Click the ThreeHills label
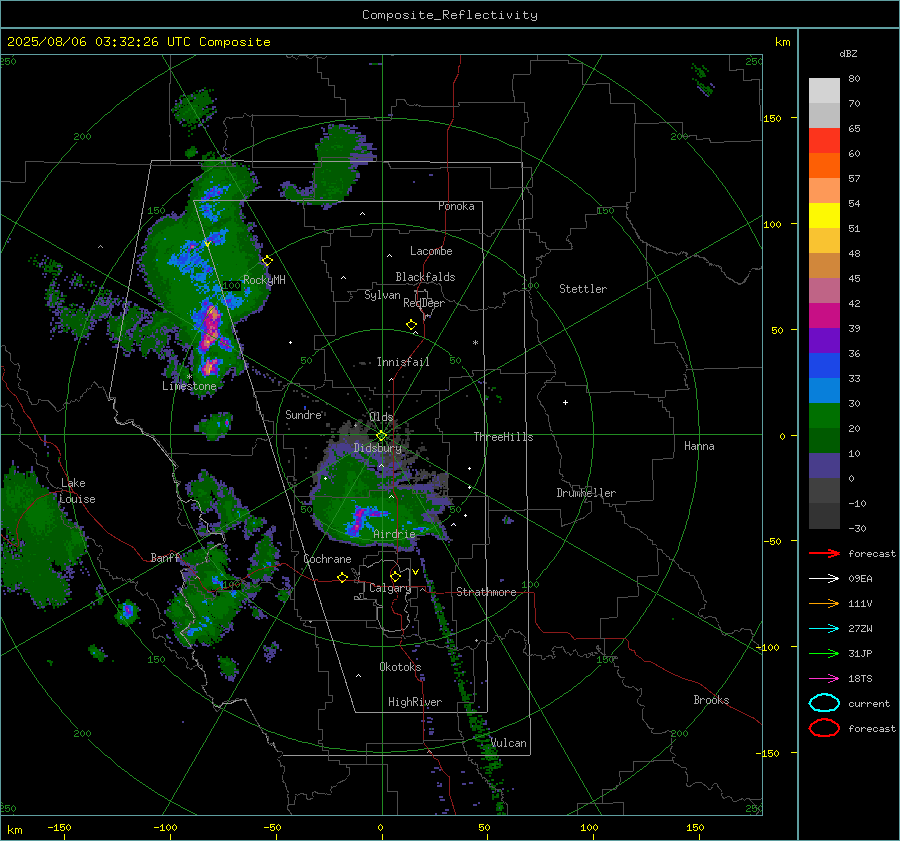 (x=503, y=437)
